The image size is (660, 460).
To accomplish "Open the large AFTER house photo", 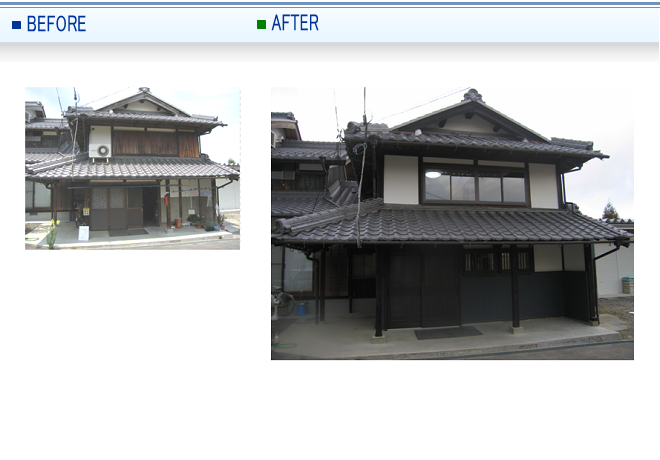I will tap(452, 223).
